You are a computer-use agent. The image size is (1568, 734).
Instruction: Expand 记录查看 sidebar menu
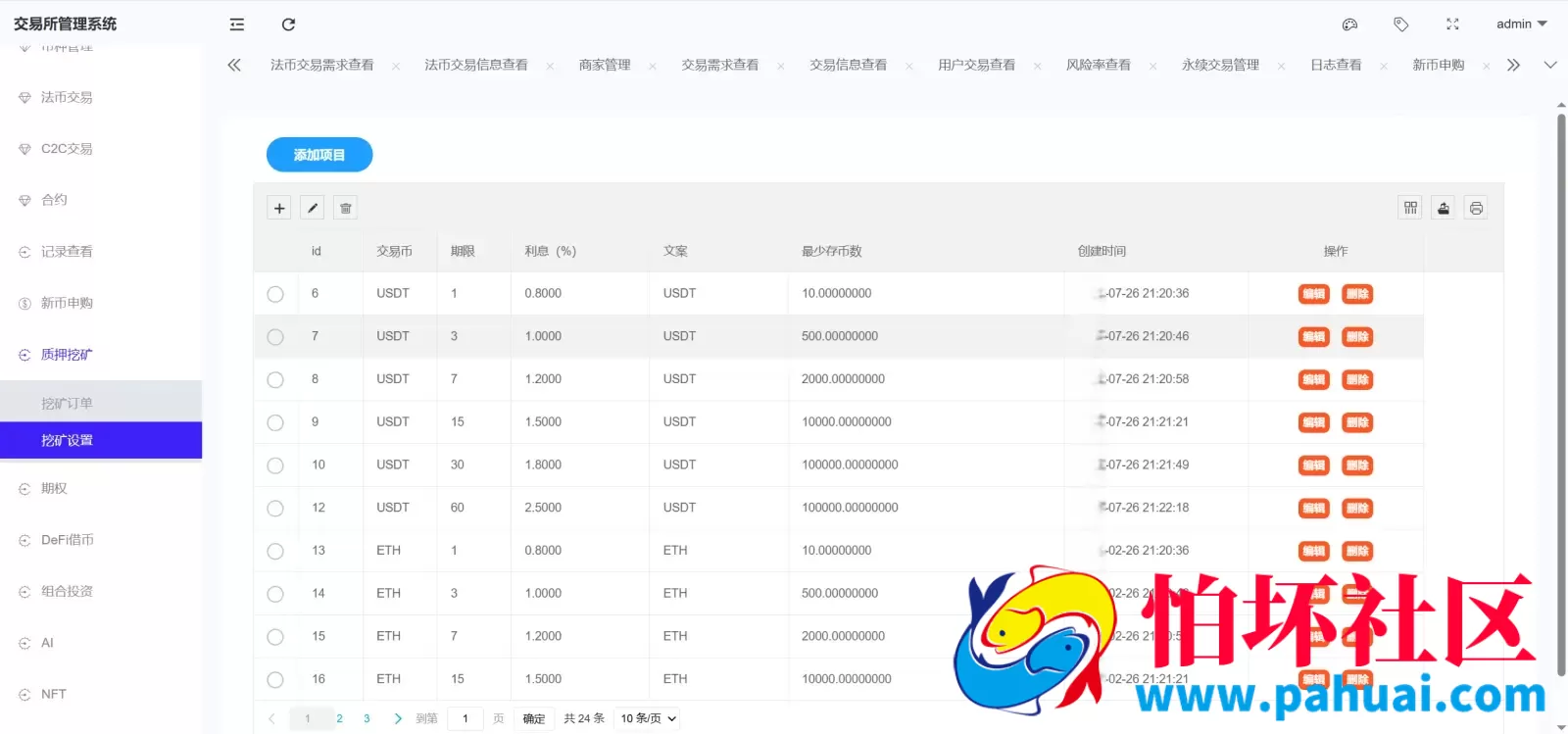coord(101,252)
